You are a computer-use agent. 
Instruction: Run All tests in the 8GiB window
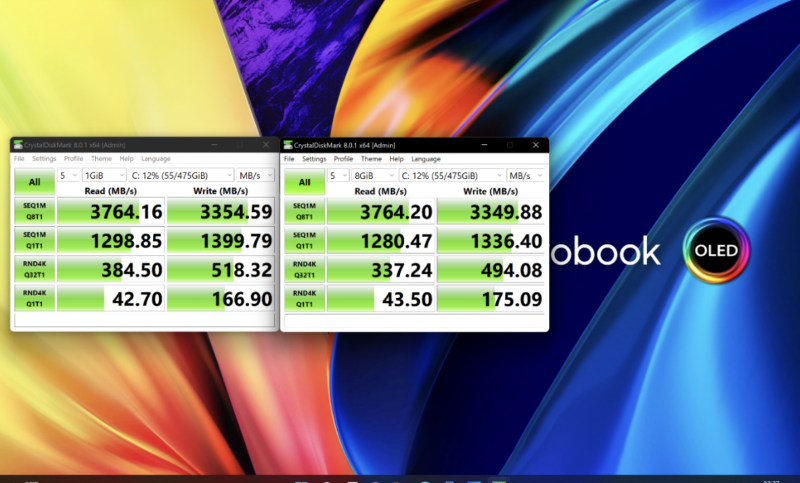pos(305,182)
